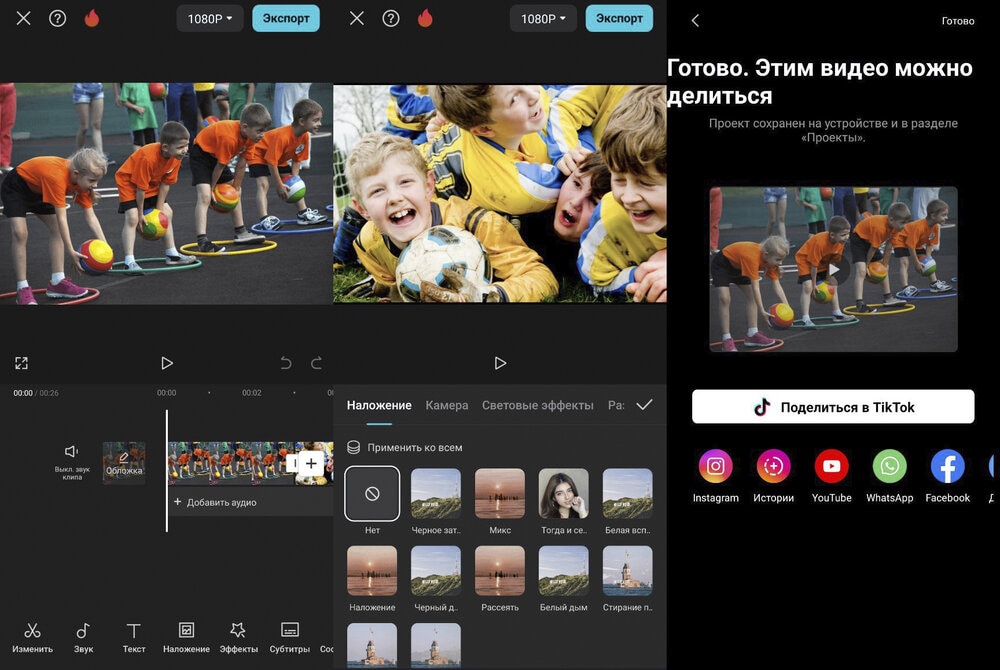Screen dimensions: 1000x670
Task: Click Добавить аудио track
Action: [x=216, y=502]
